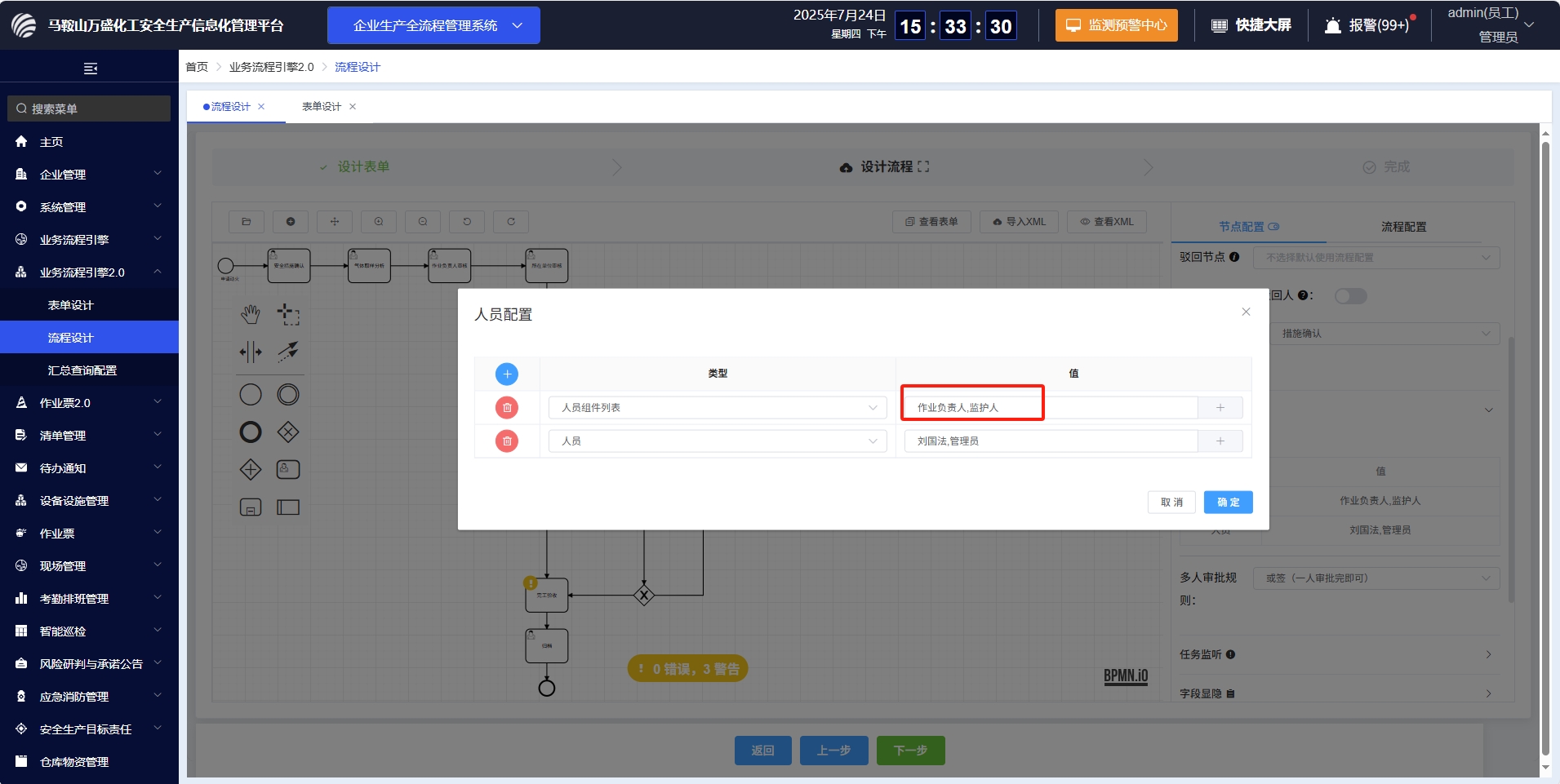Viewport: 1560px width, 784px height.
Task: Click the zoom-out toolbar icon
Action: [423, 222]
